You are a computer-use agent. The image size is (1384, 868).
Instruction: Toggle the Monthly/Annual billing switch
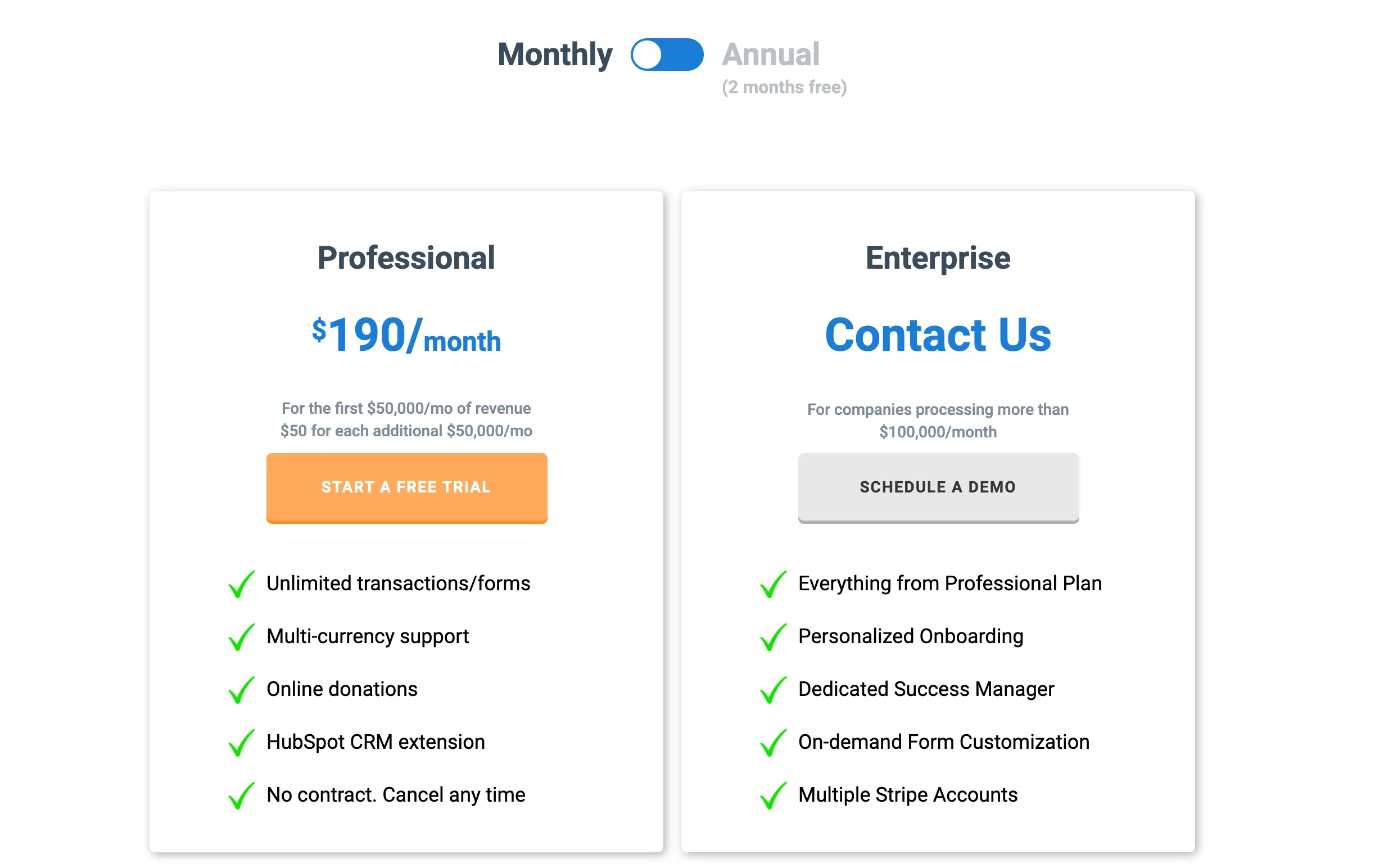click(x=667, y=55)
